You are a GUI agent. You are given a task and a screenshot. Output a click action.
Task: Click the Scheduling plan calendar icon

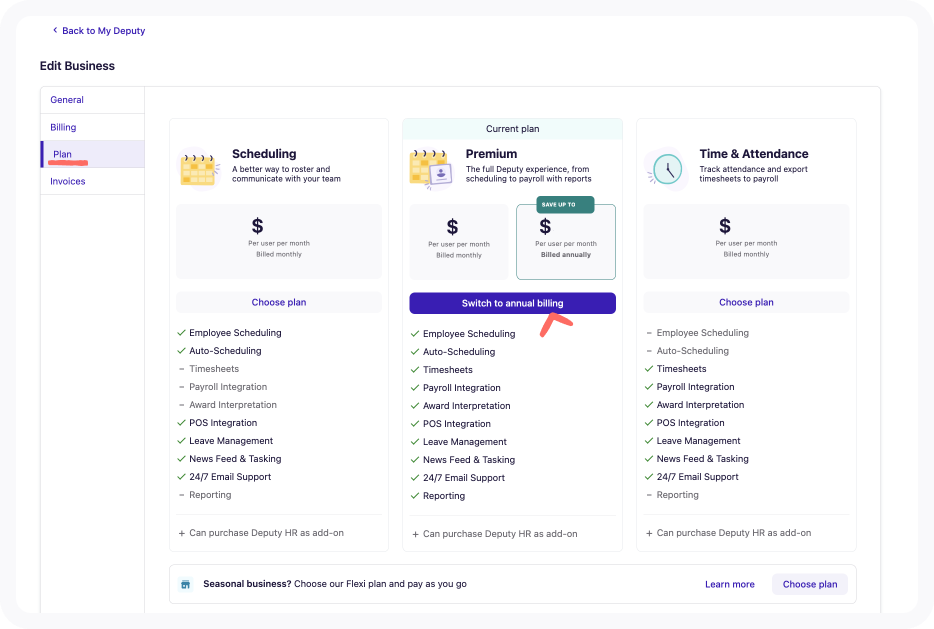[x=199, y=168]
